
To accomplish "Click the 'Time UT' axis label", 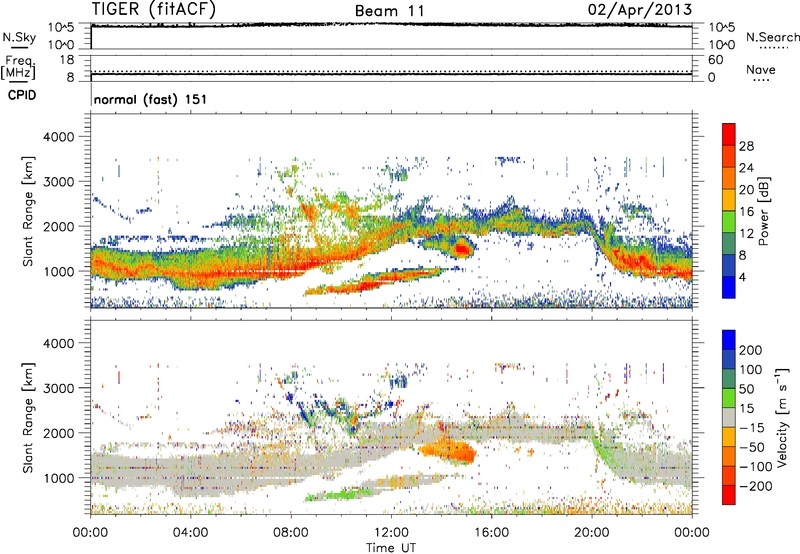I will point(391,548).
